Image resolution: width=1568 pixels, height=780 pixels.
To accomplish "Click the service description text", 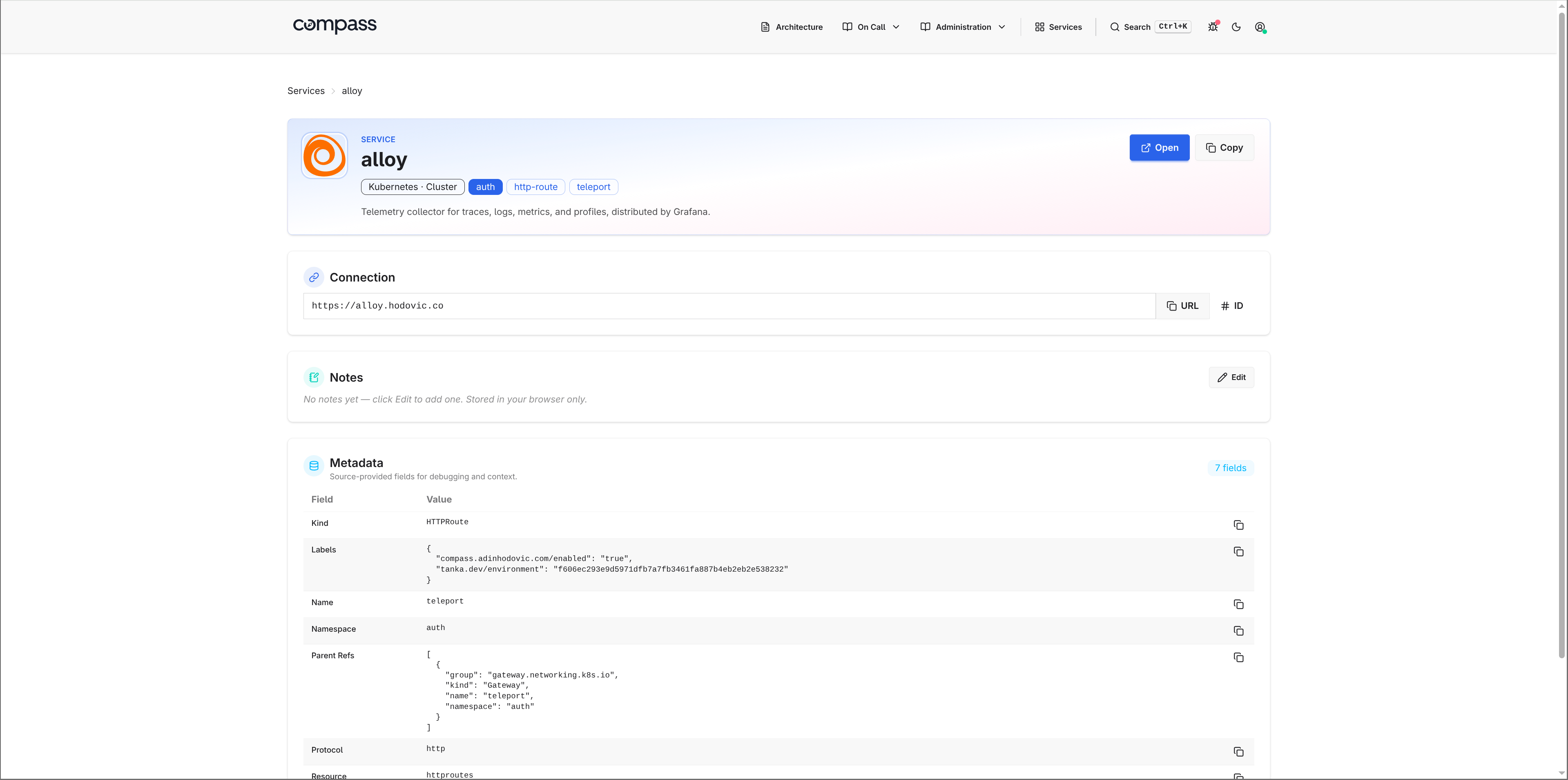I will pos(535,212).
